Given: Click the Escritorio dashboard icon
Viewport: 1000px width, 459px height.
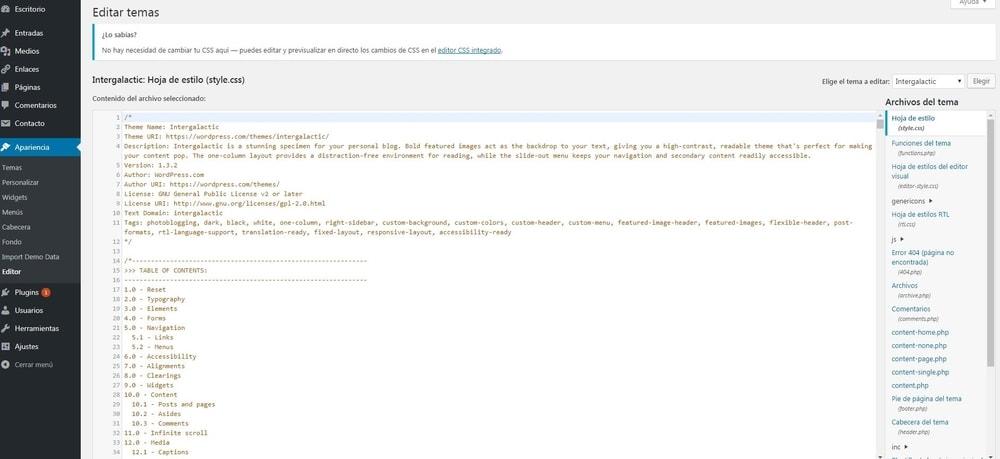Looking at the screenshot, I should [x=6, y=9].
